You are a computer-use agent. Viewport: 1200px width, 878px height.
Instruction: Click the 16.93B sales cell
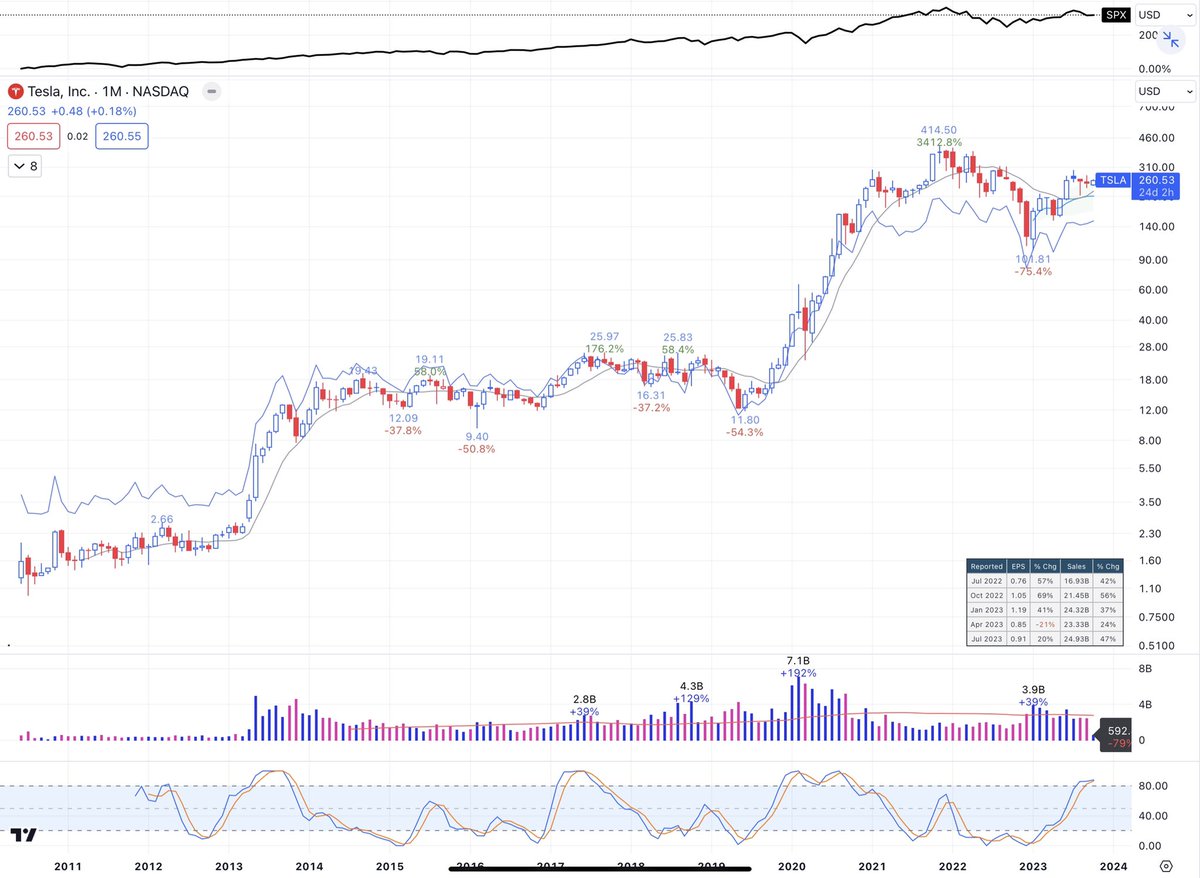(x=1075, y=579)
